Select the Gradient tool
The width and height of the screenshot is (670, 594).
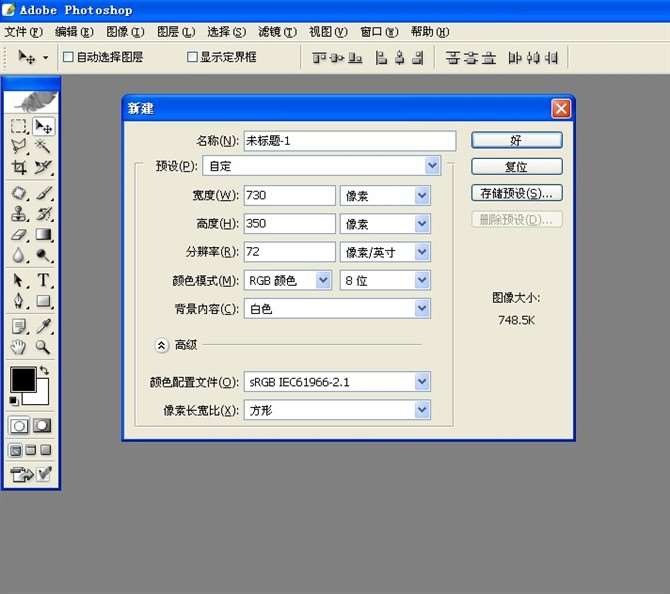point(43,234)
